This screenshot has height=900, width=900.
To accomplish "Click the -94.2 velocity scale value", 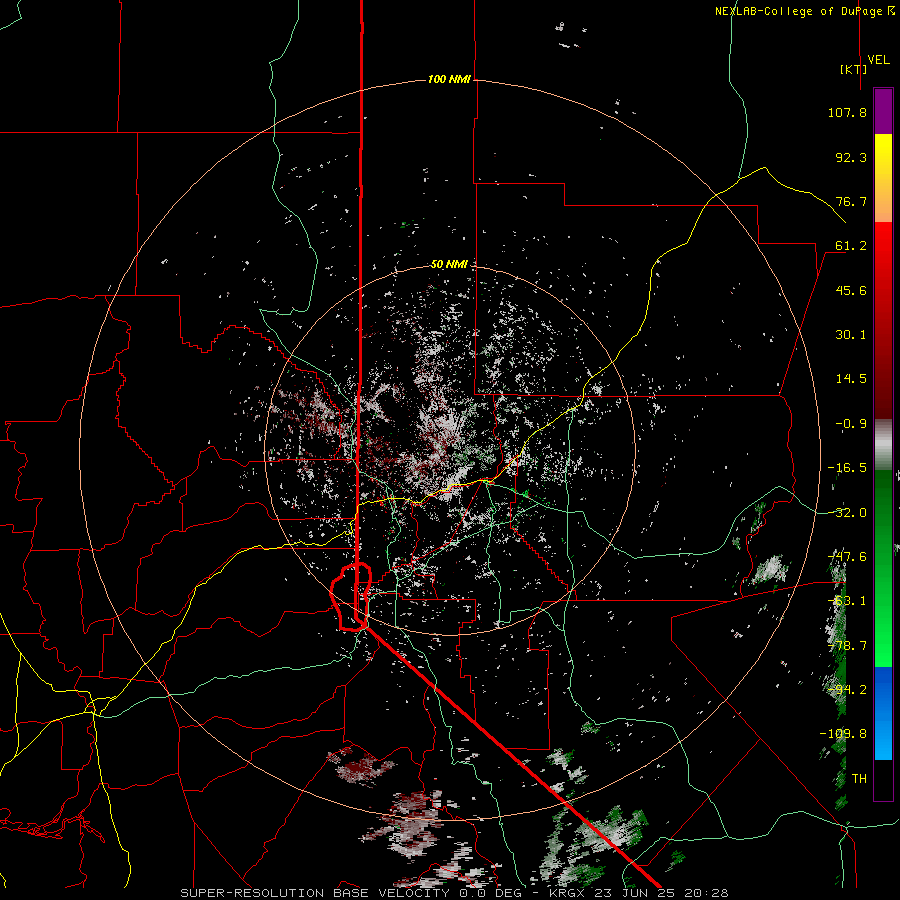I will tap(847, 689).
